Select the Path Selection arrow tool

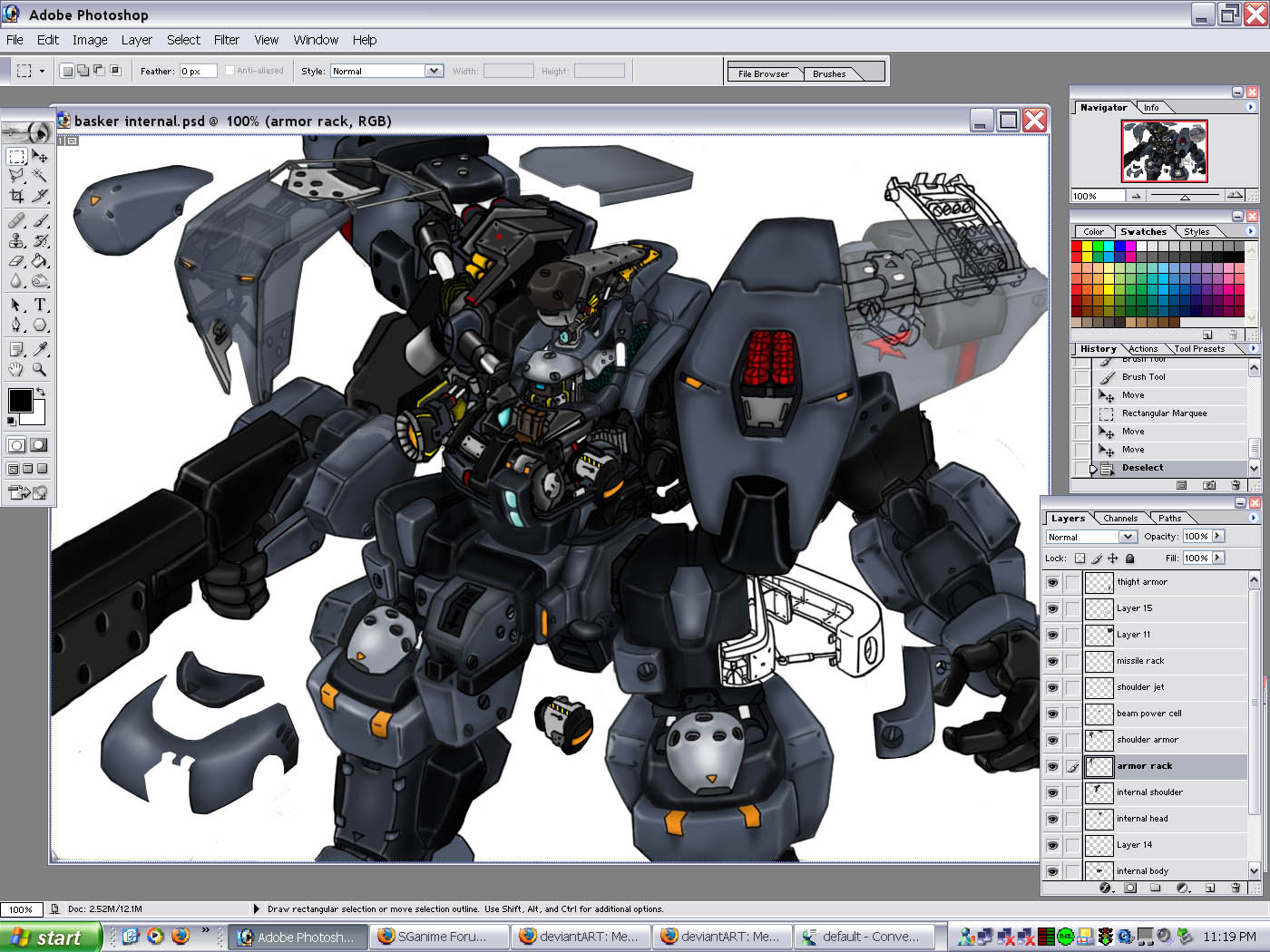coord(16,305)
